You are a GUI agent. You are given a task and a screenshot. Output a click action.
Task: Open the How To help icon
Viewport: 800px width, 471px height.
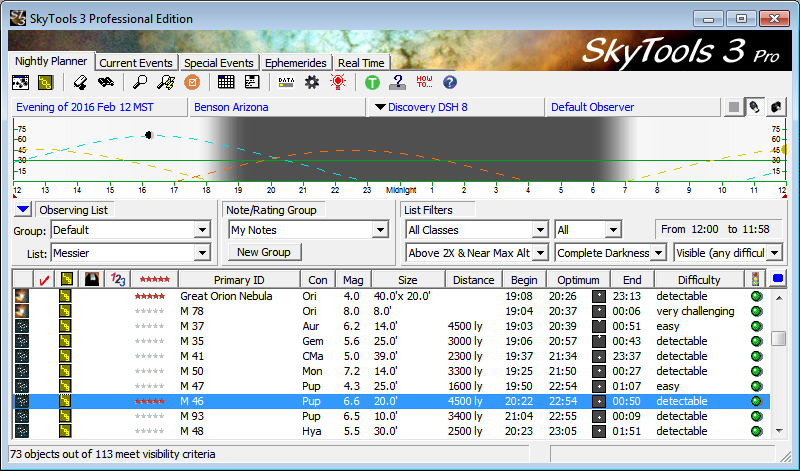pos(423,82)
